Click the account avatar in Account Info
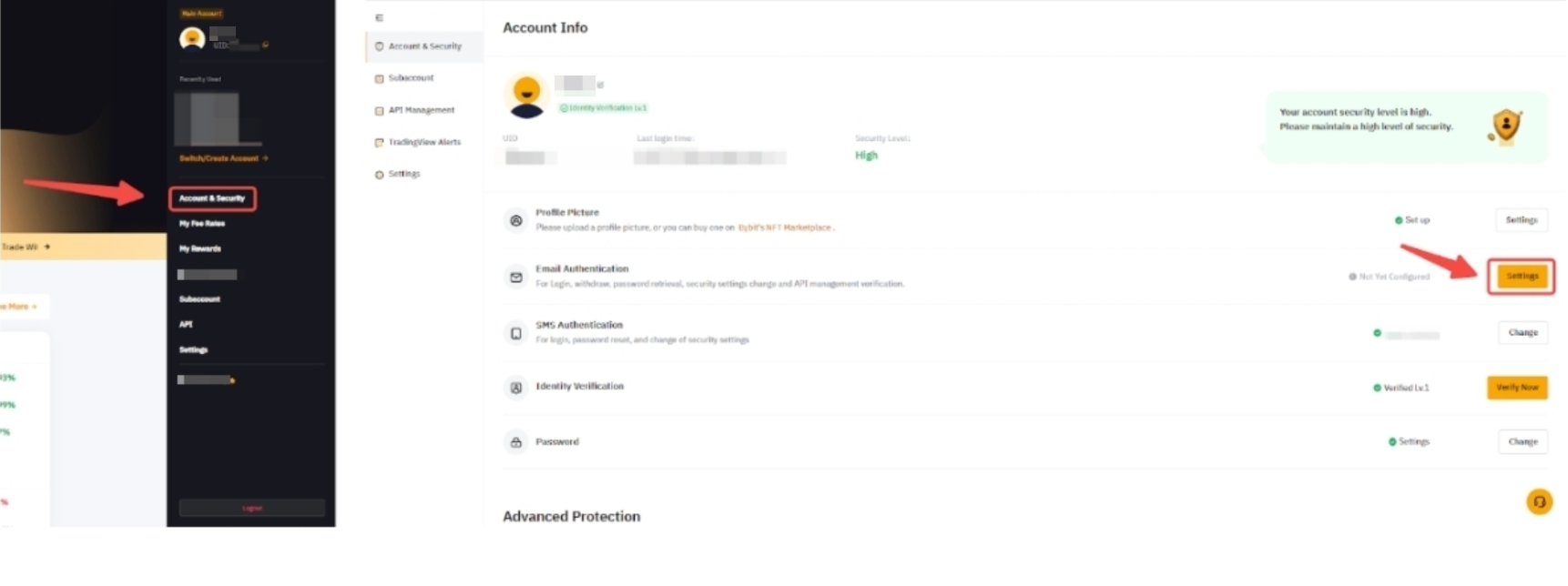 pos(526,96)
